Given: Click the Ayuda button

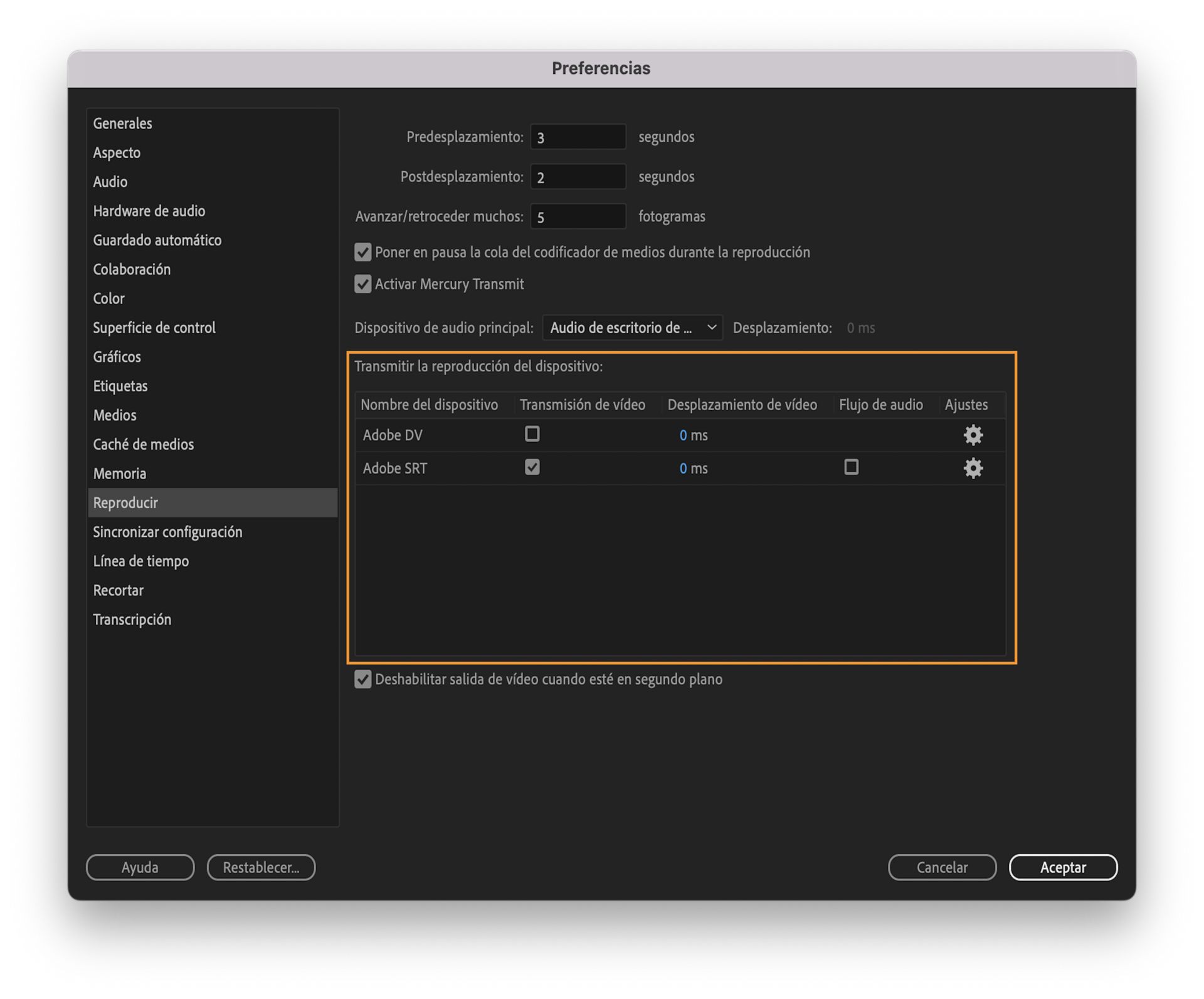Looking at the screenshot, I should point(139,867).
